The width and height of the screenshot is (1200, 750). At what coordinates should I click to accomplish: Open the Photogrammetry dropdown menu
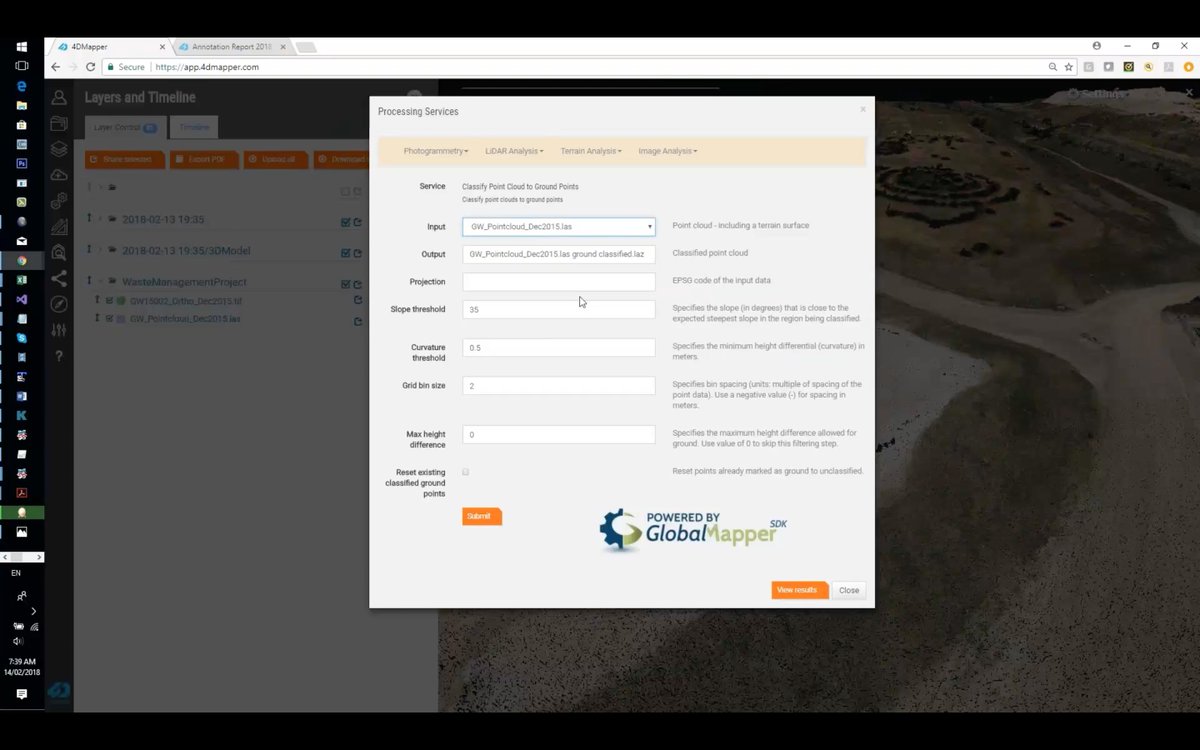pos(436,151)
